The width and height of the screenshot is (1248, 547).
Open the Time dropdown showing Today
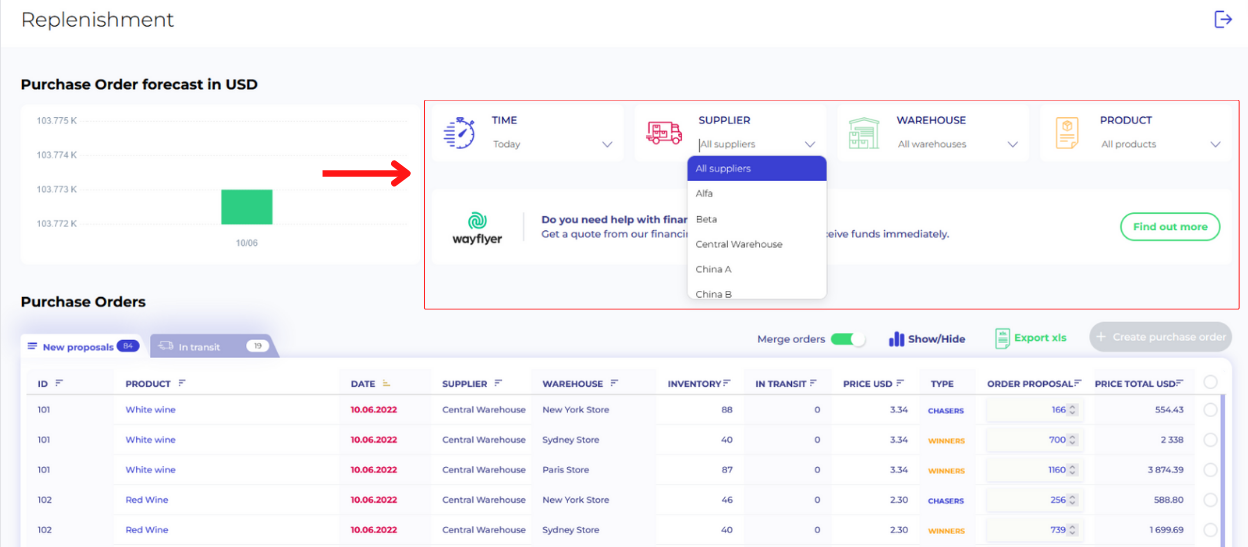[552, 144]
